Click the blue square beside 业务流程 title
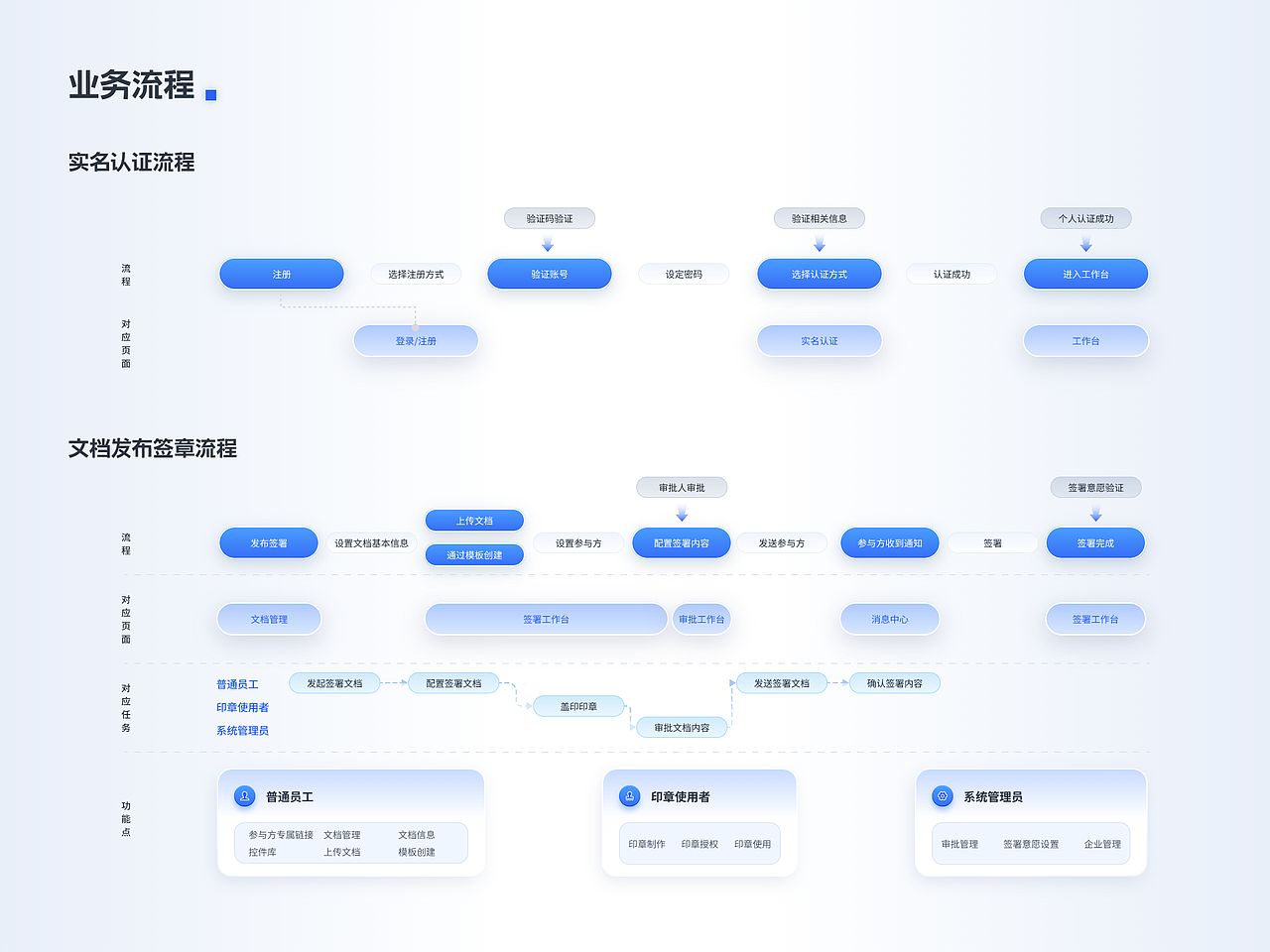 [209, 93]
